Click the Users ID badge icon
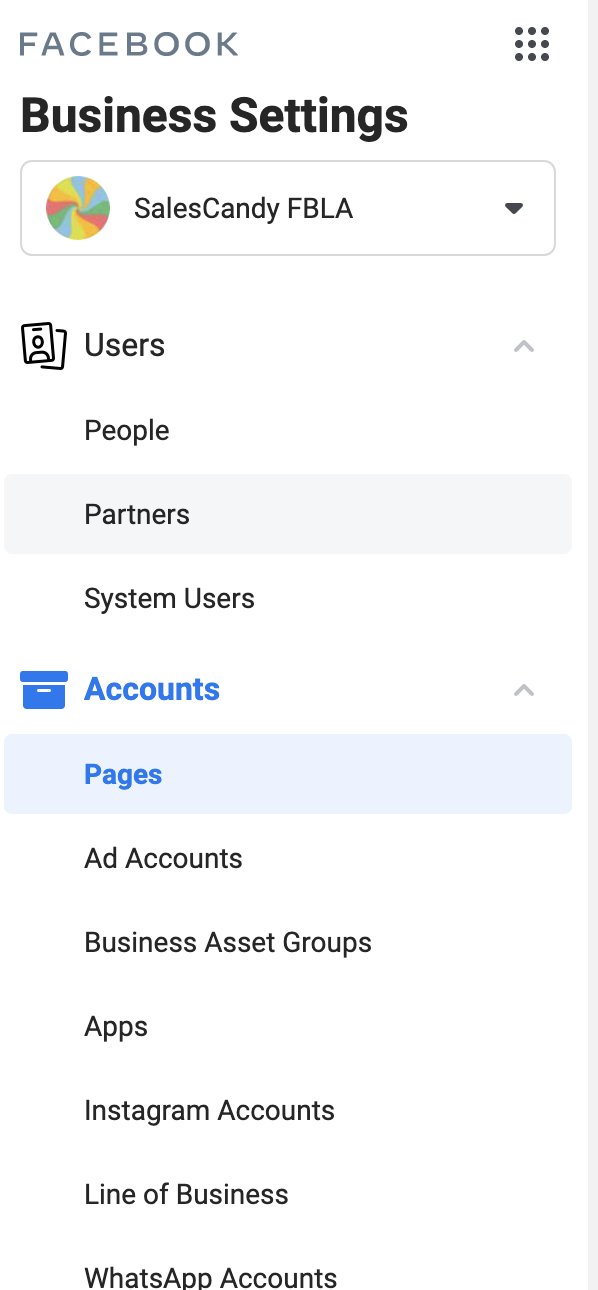 [x=43, y=346]
